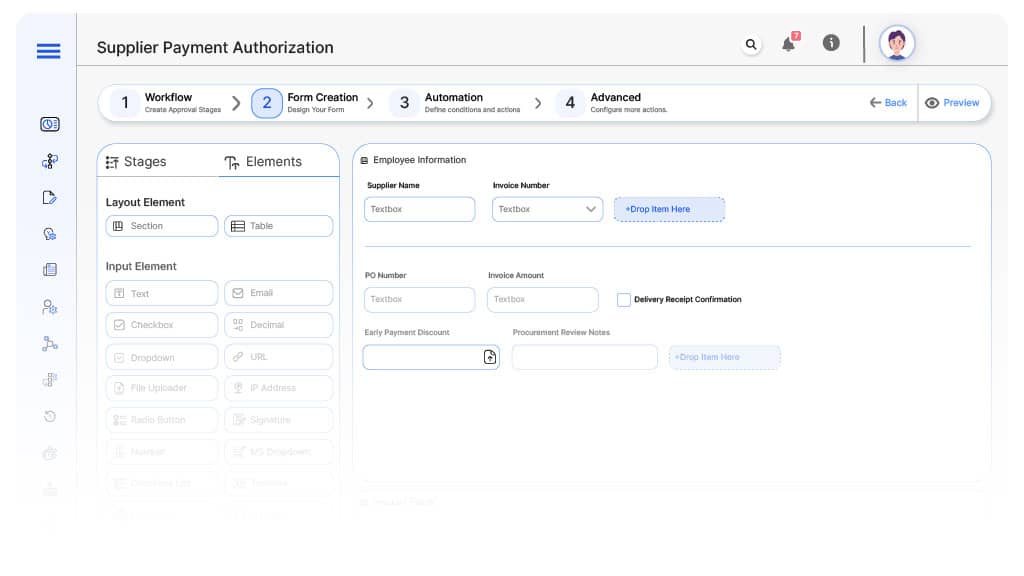The height and width of the screenshot is (576, 1024).
Task: Select the Dropdown input element
Action: pyautogui.click(x=161, y=357)
